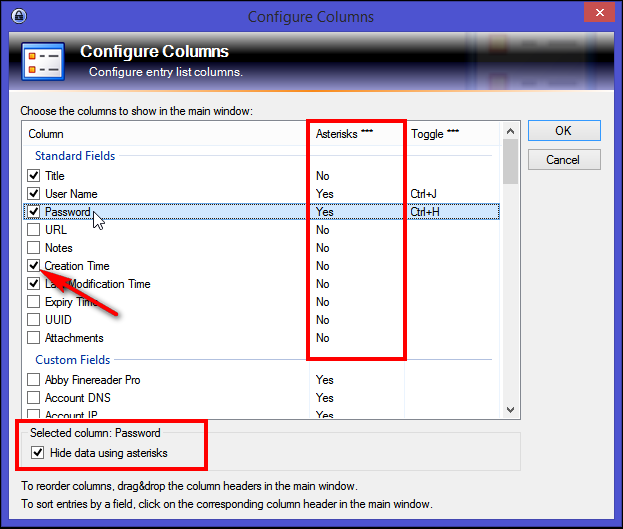Click the Ctrl+J toggle shortcut cell
This screenshot has width=623, height=529.
(x=424, y=194)
